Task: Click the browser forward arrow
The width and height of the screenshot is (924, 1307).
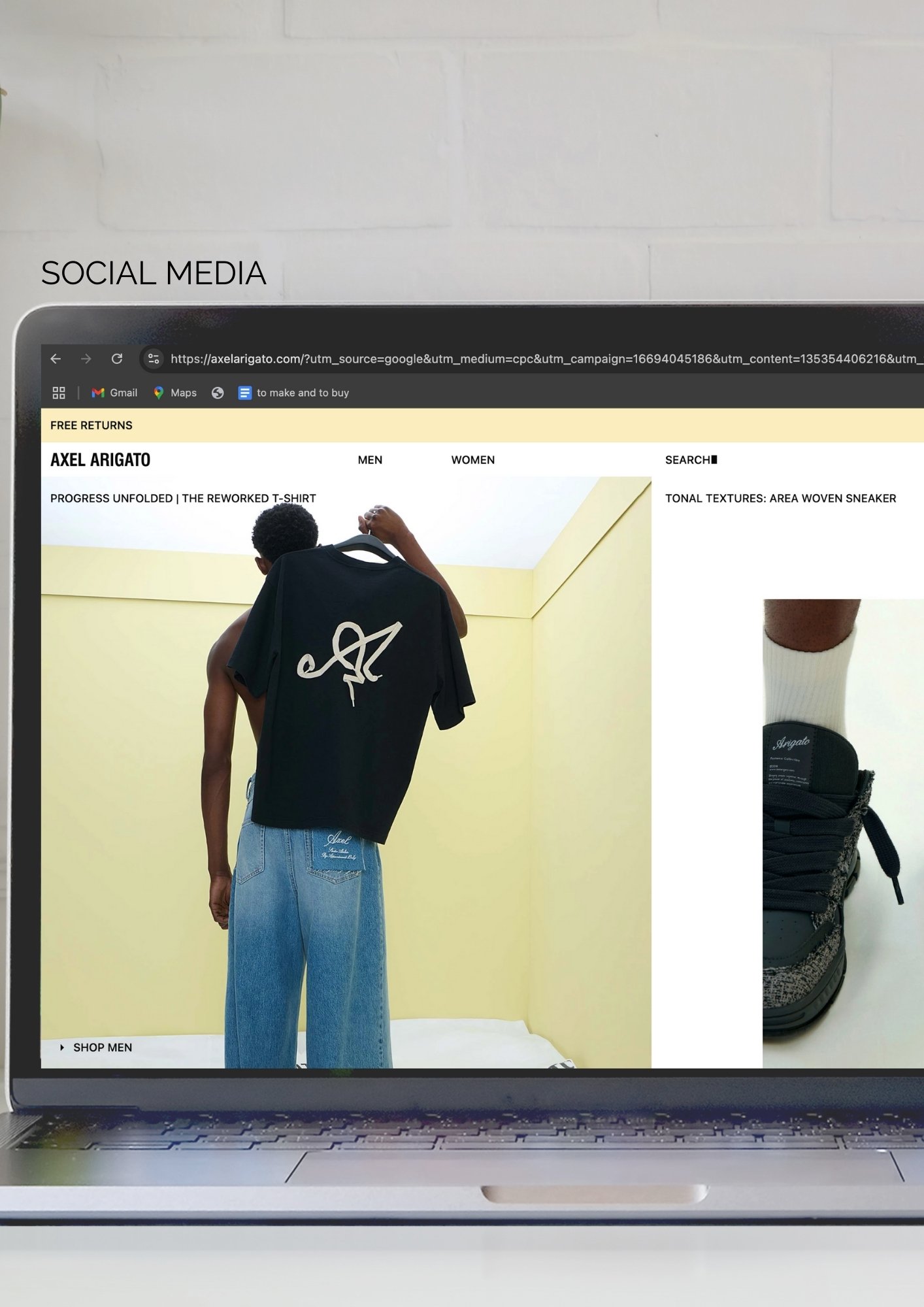Action: click(x=86, y=359)
